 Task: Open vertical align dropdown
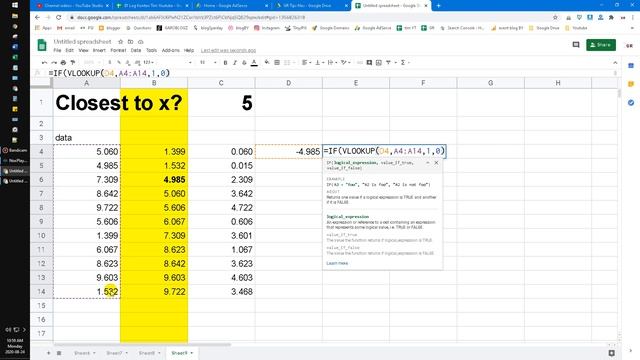[319, 62]
